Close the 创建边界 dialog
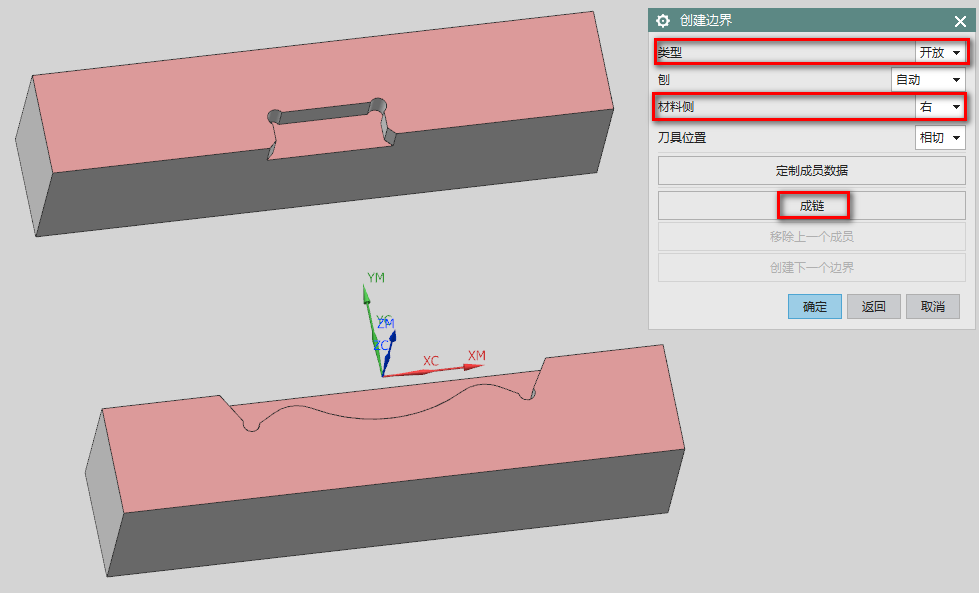 coord(960,20)
